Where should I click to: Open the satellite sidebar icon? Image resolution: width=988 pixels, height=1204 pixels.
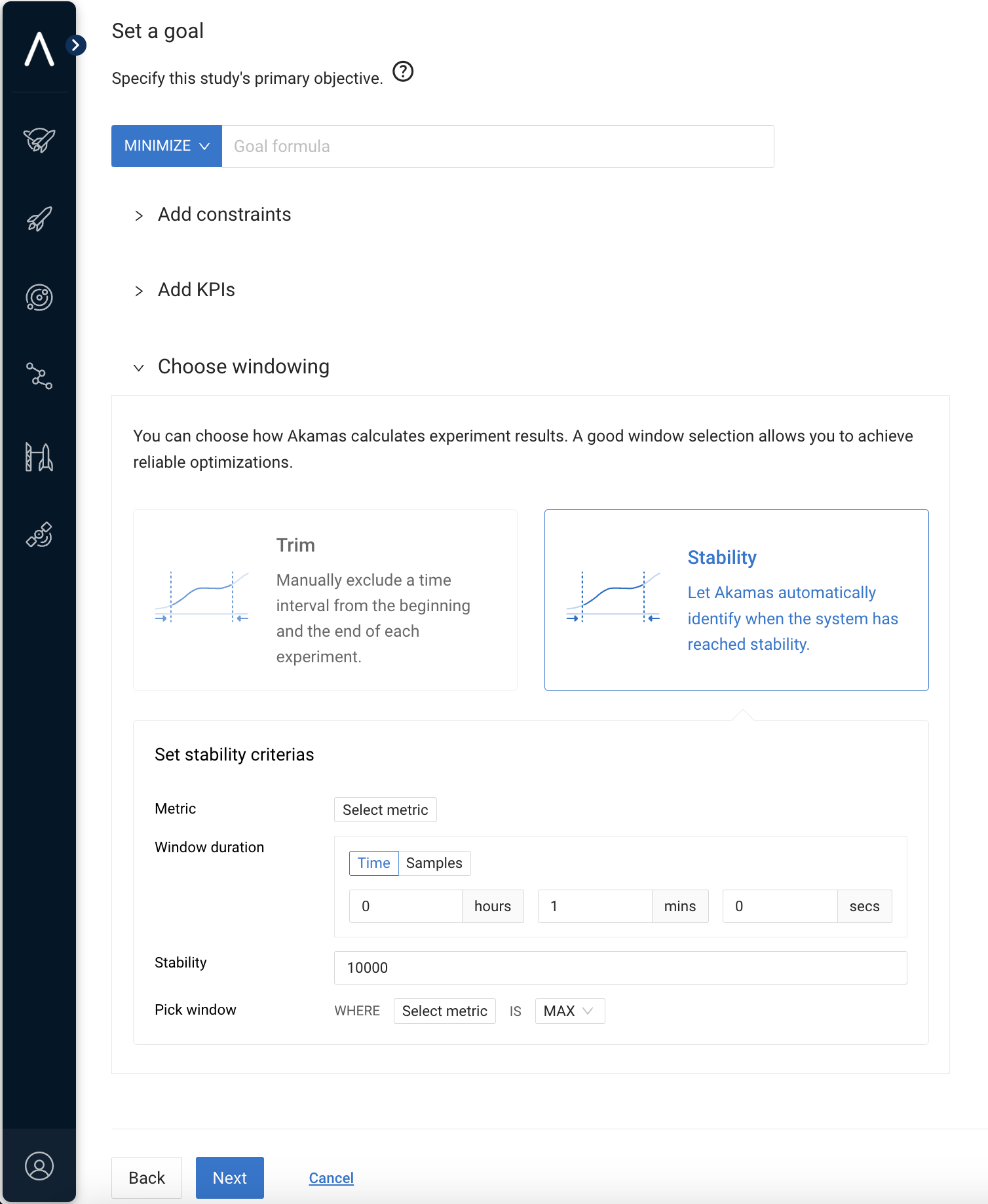click(x=39, y=535)
